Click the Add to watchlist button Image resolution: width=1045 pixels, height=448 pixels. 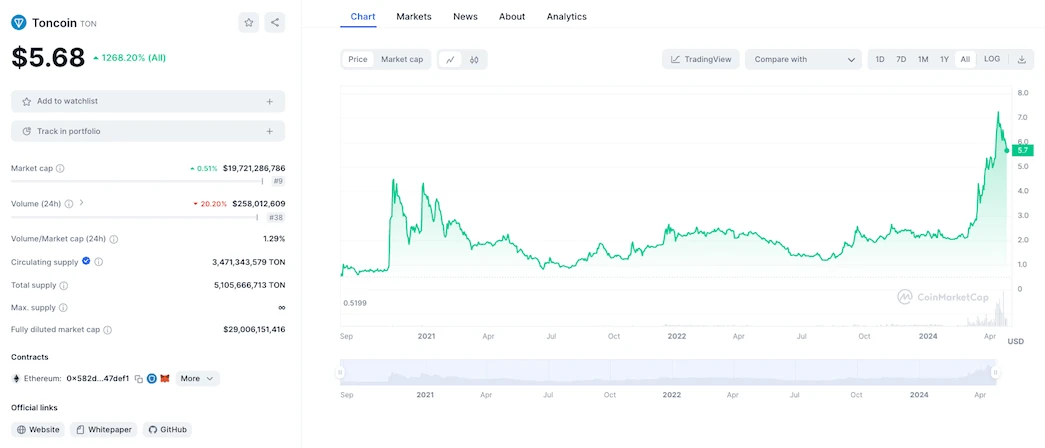click(x=148, y=101)
